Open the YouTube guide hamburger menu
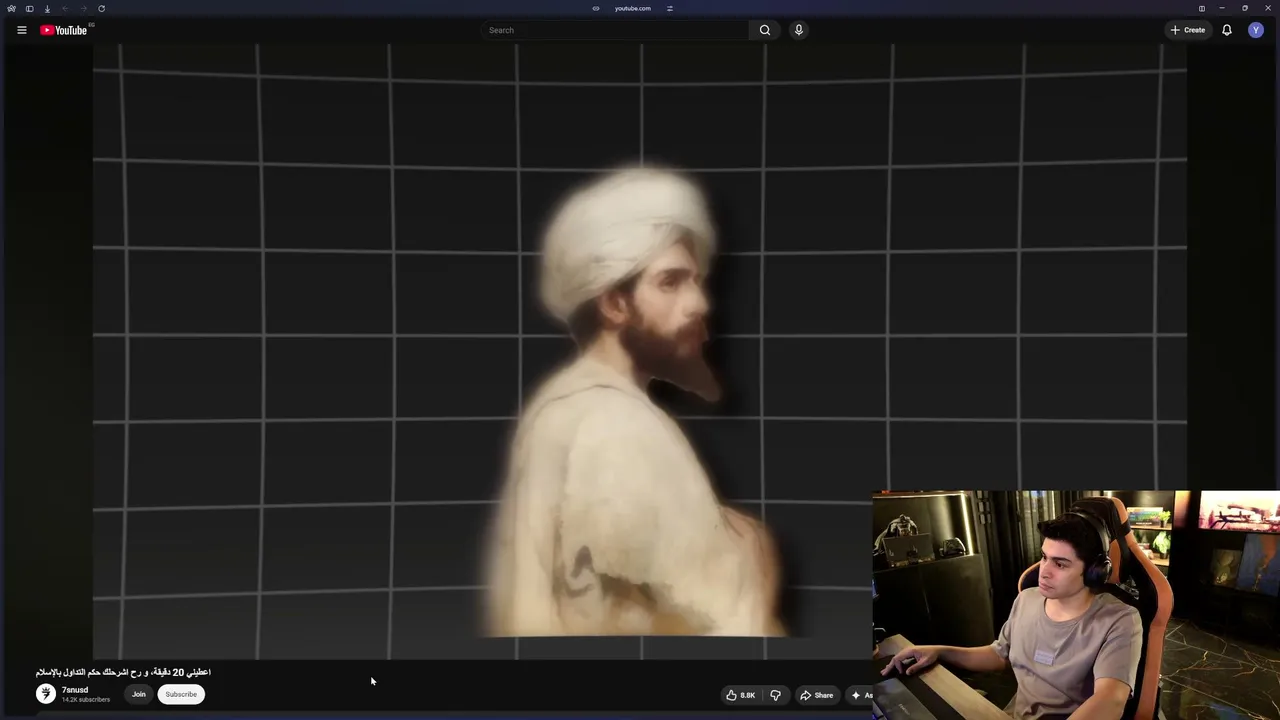Viewport: 1280px width, 720px height. coord(21,30)
